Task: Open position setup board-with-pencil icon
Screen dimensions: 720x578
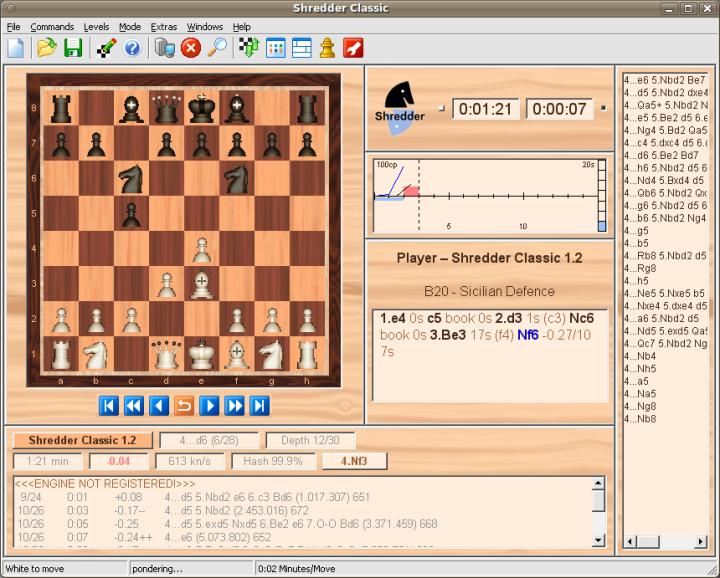Action: pos(106,47)
